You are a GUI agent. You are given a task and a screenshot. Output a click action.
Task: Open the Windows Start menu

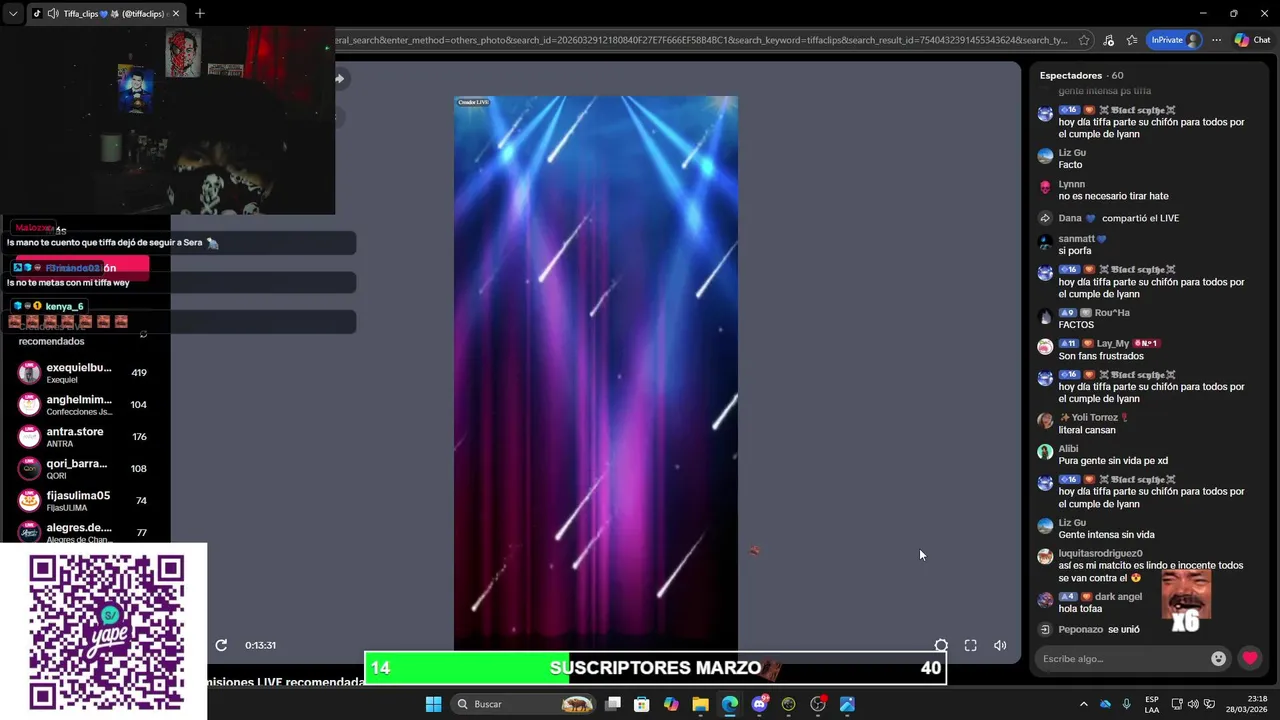pyautogui.click(x=433, y=704)
